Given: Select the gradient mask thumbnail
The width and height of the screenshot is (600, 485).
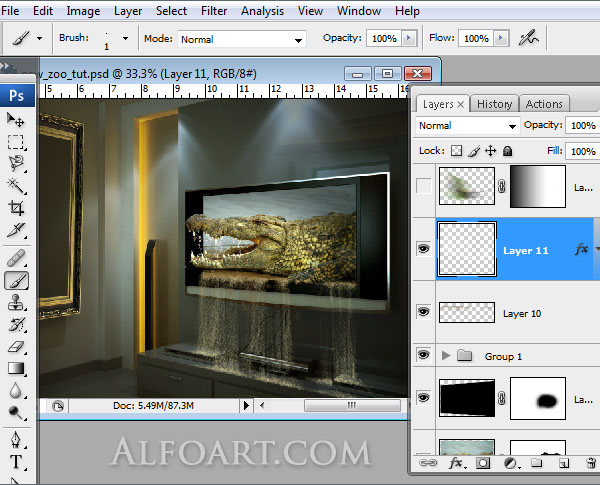Looking at the screenshot, I should [x=538, y=186].
